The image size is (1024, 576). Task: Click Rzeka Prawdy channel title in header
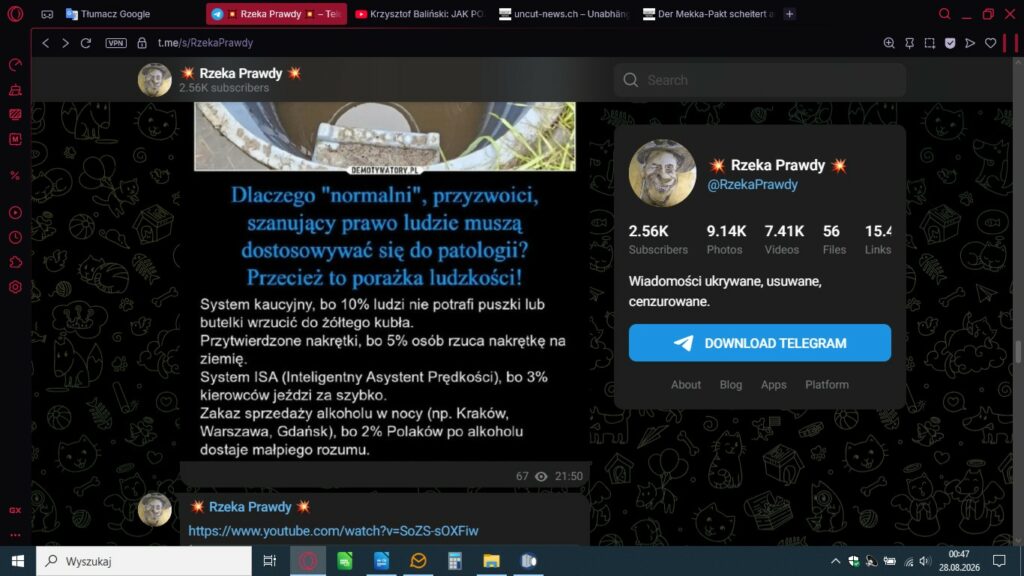click(x=241, y=73)
